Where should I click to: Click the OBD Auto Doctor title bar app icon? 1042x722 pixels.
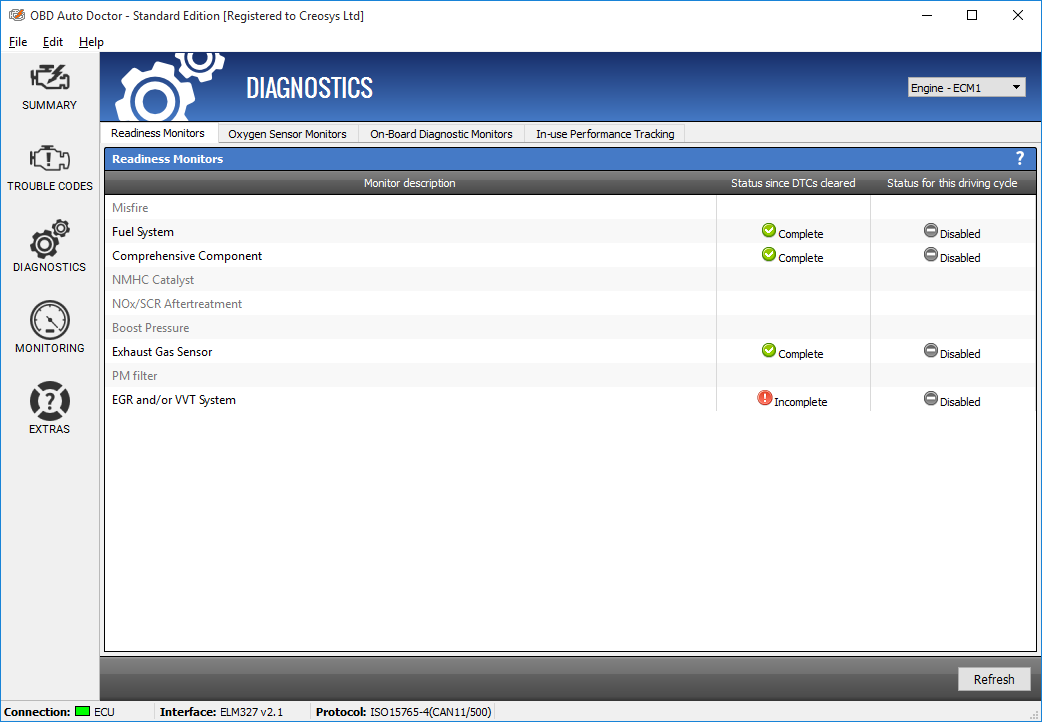tap(17, 15)
